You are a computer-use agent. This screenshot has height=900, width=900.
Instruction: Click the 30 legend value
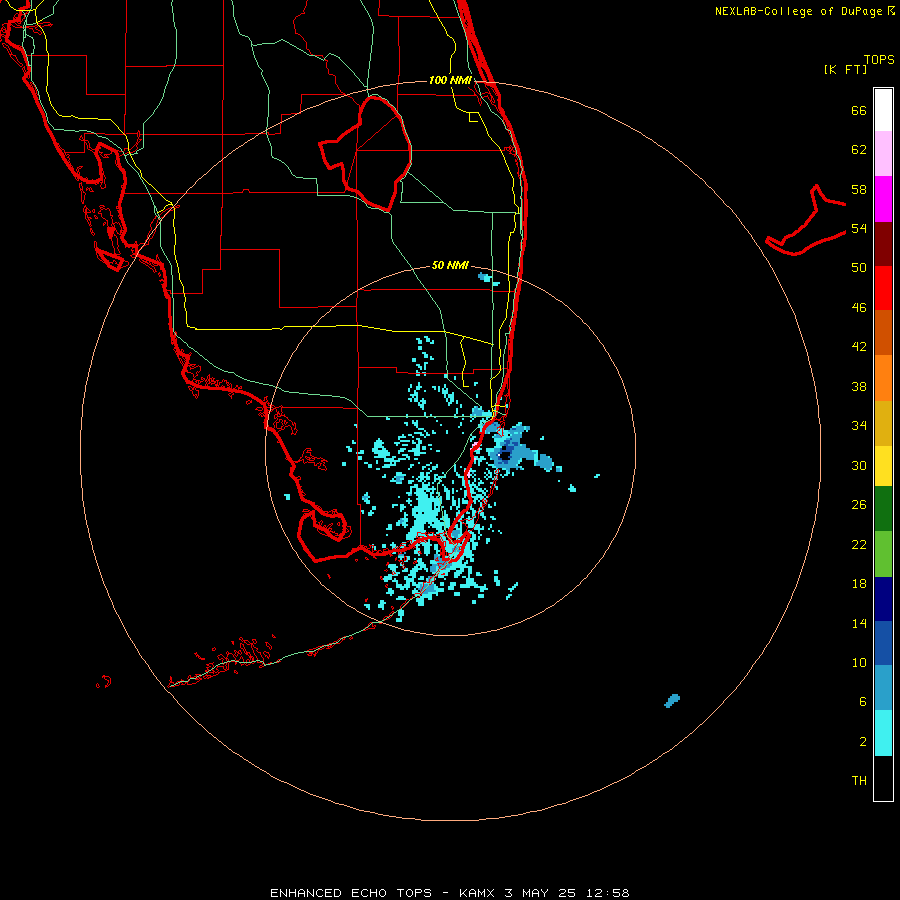coord(859,465)
